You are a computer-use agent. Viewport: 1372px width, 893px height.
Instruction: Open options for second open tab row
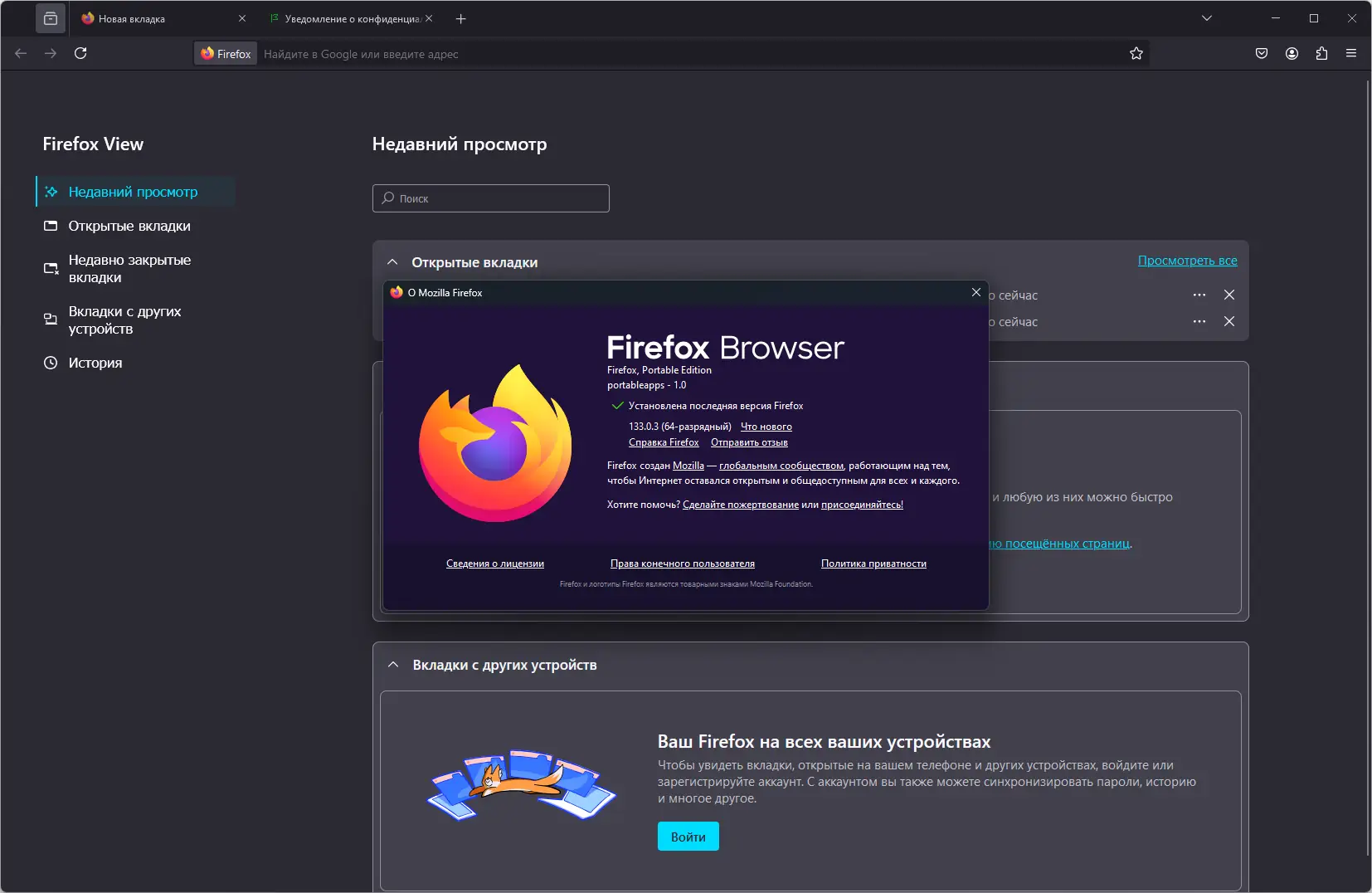[1199, 322]
